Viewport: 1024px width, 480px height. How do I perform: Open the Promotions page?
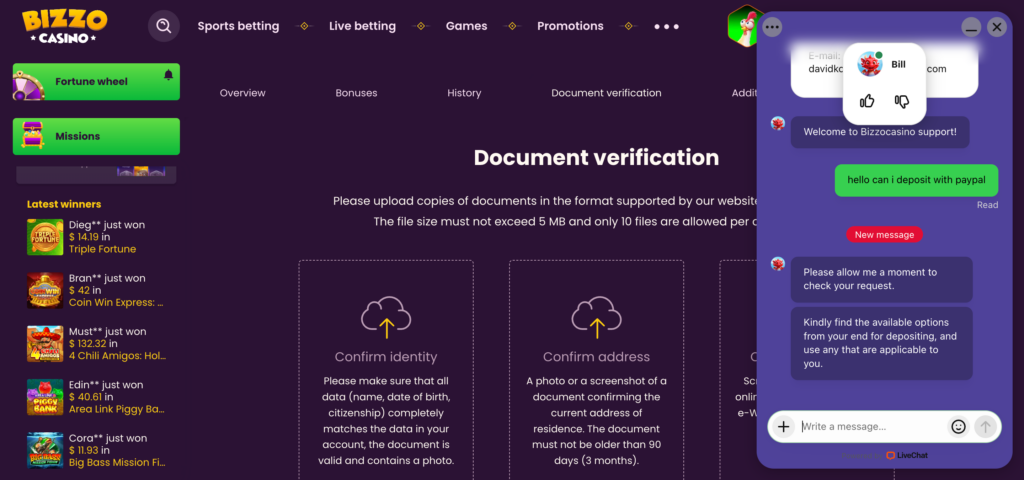coord(570,26)
